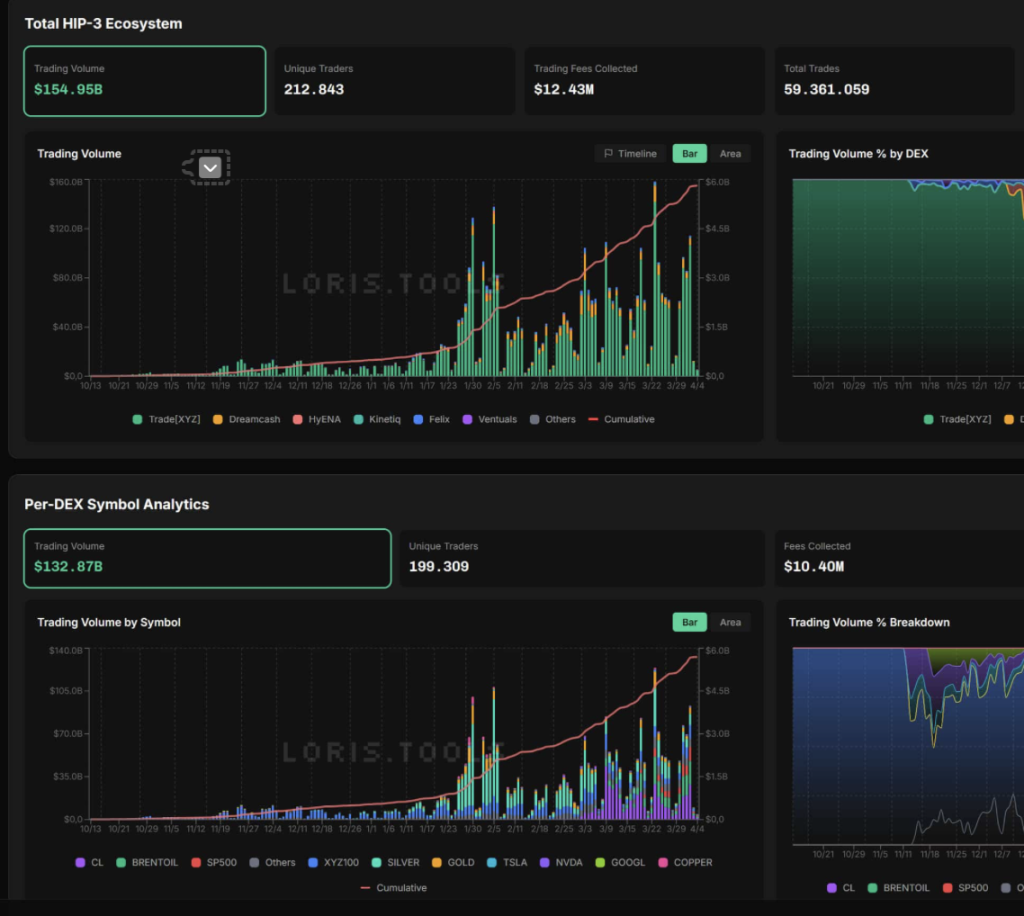Click the COPPER legend color swatch

coord(663,862)
